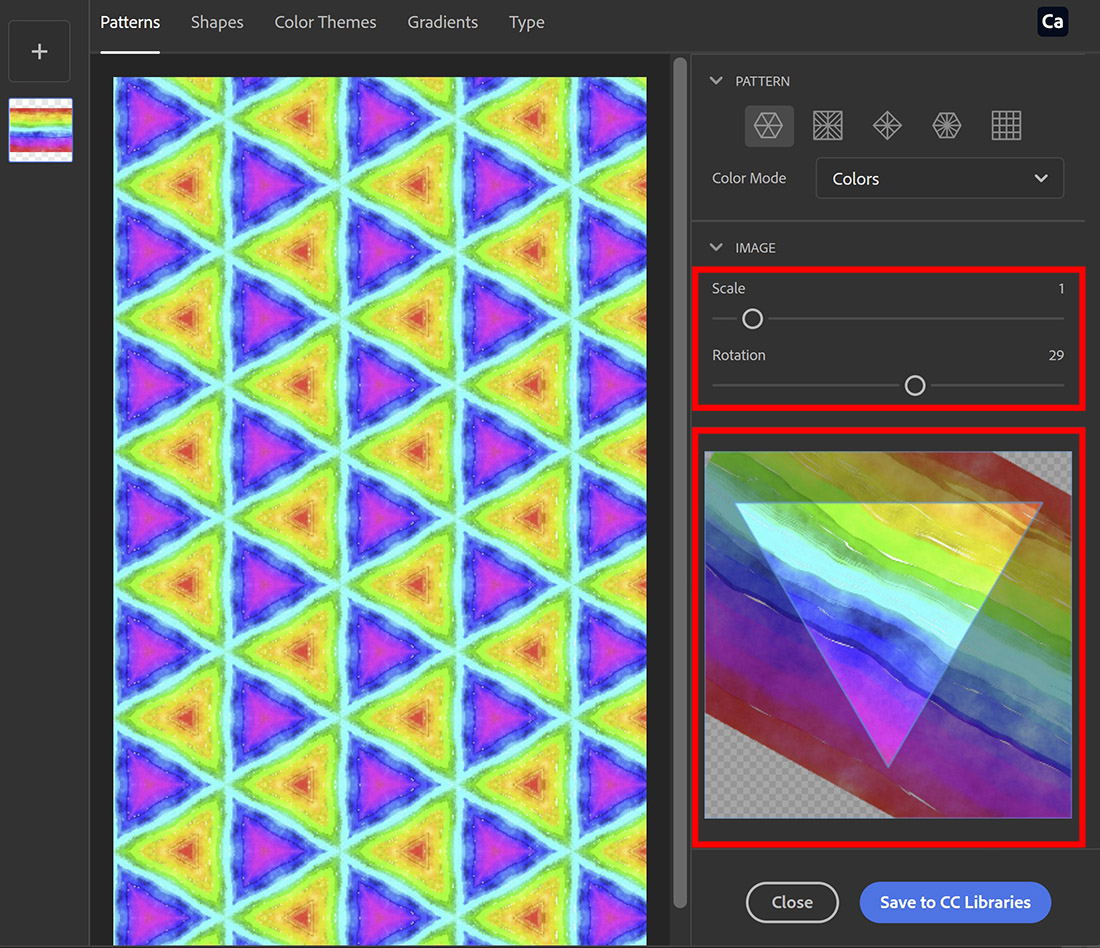Select the Patterns tab
The height and width of the screenshot is (948, 1100).
pos(130,22)
